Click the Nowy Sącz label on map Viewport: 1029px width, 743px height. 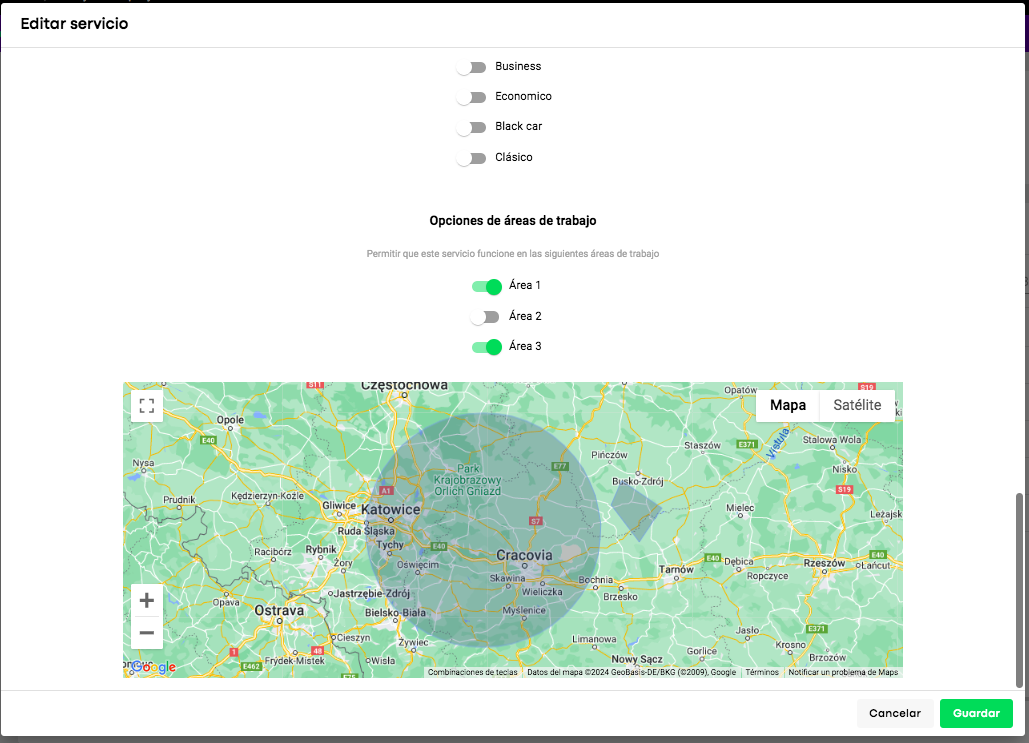pos(637,659)
